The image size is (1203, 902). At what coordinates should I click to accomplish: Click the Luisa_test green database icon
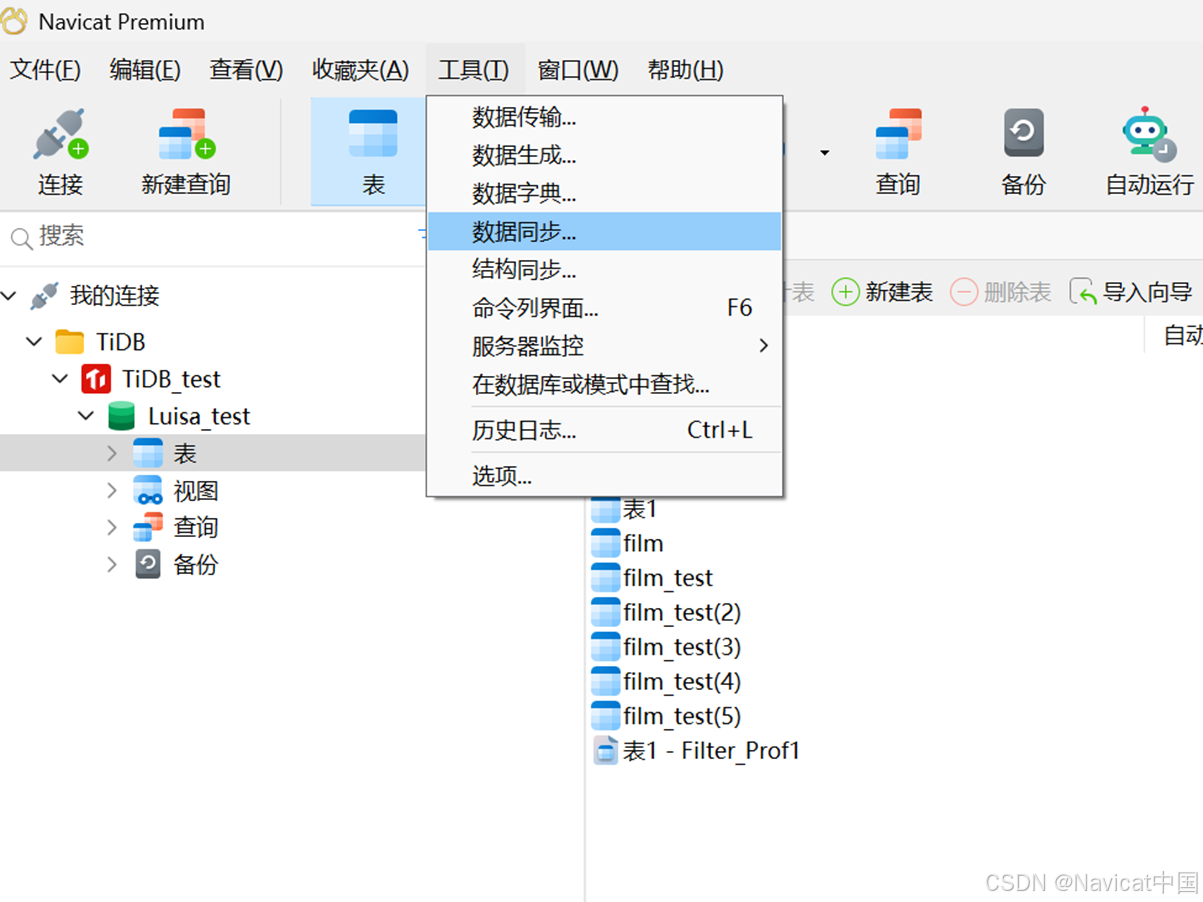[121, 416]
